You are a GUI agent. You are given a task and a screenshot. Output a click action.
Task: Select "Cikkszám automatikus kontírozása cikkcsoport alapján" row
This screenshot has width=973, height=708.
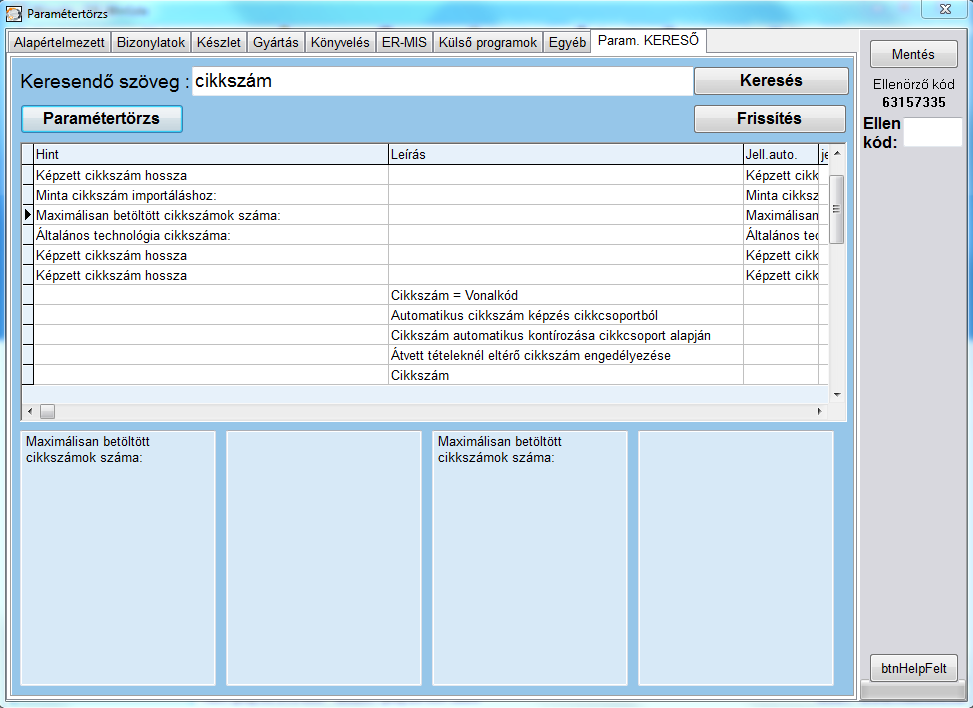pos(426,335)
